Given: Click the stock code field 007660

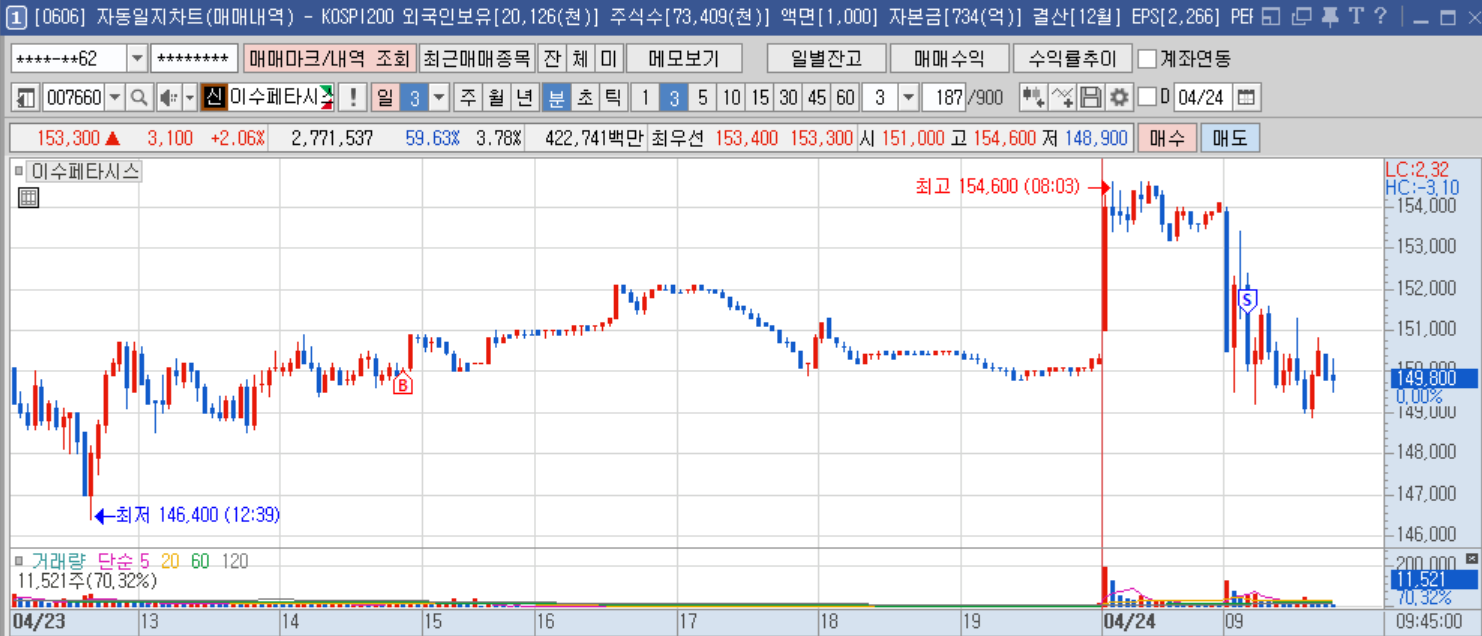Looking at the screenshot, I should pos(74,98).
